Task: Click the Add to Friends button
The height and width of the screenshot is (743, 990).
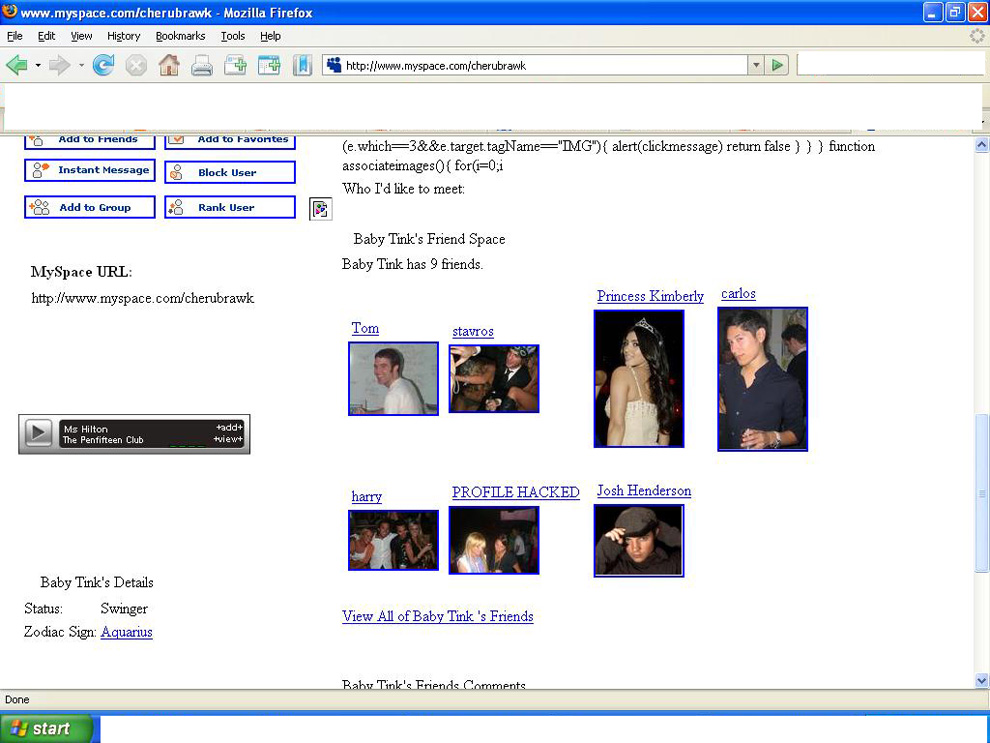Action: tap(90, 141)
